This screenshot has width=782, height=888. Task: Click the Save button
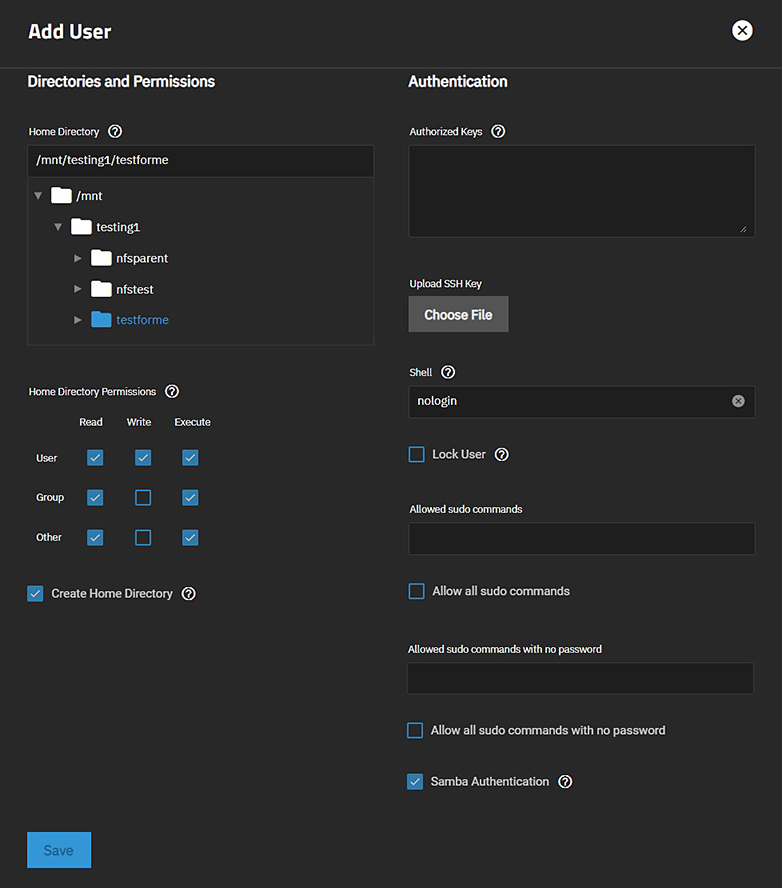pyautogui.click(x=59, y=850)
